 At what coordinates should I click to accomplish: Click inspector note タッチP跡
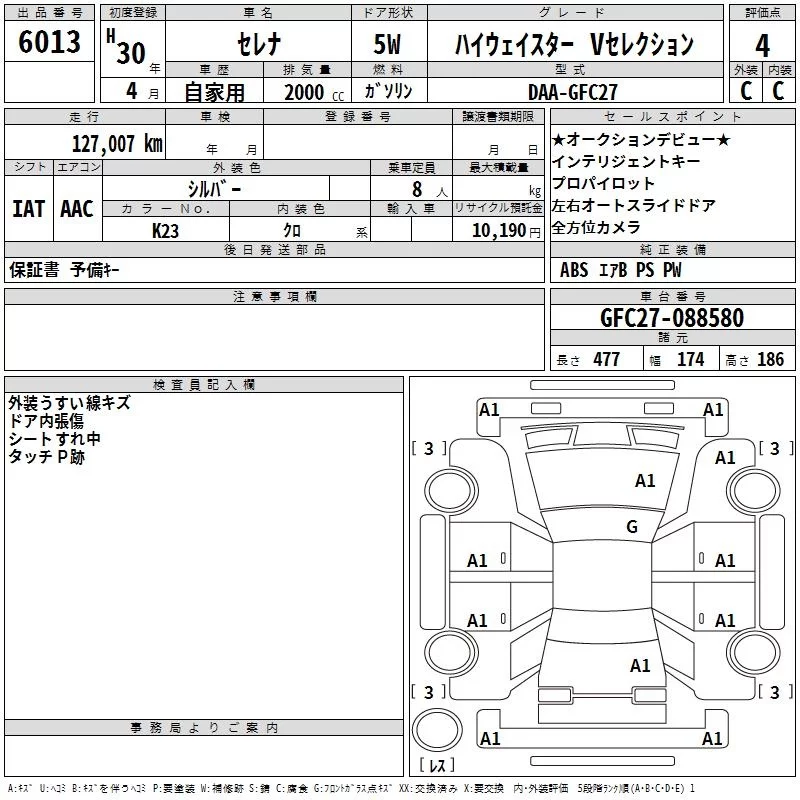pyautogui.click(x=46, y=457)
